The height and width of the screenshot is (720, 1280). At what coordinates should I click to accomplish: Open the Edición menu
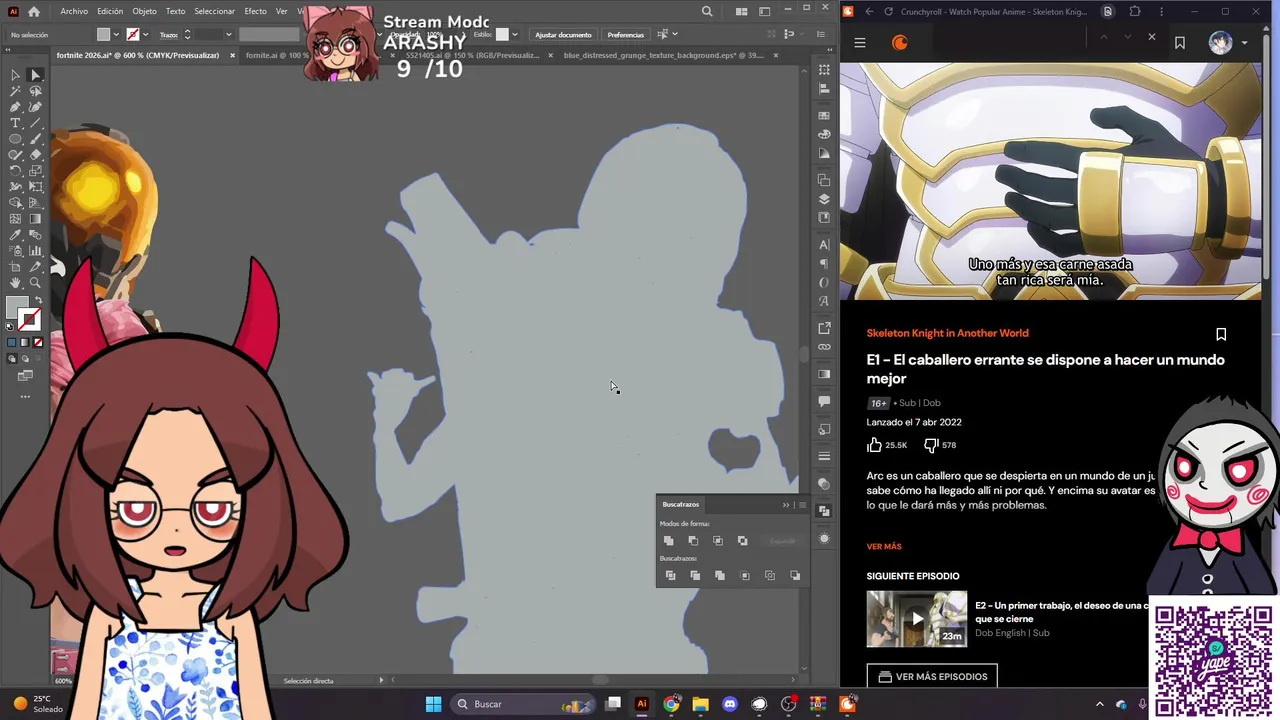pos(110,11)
